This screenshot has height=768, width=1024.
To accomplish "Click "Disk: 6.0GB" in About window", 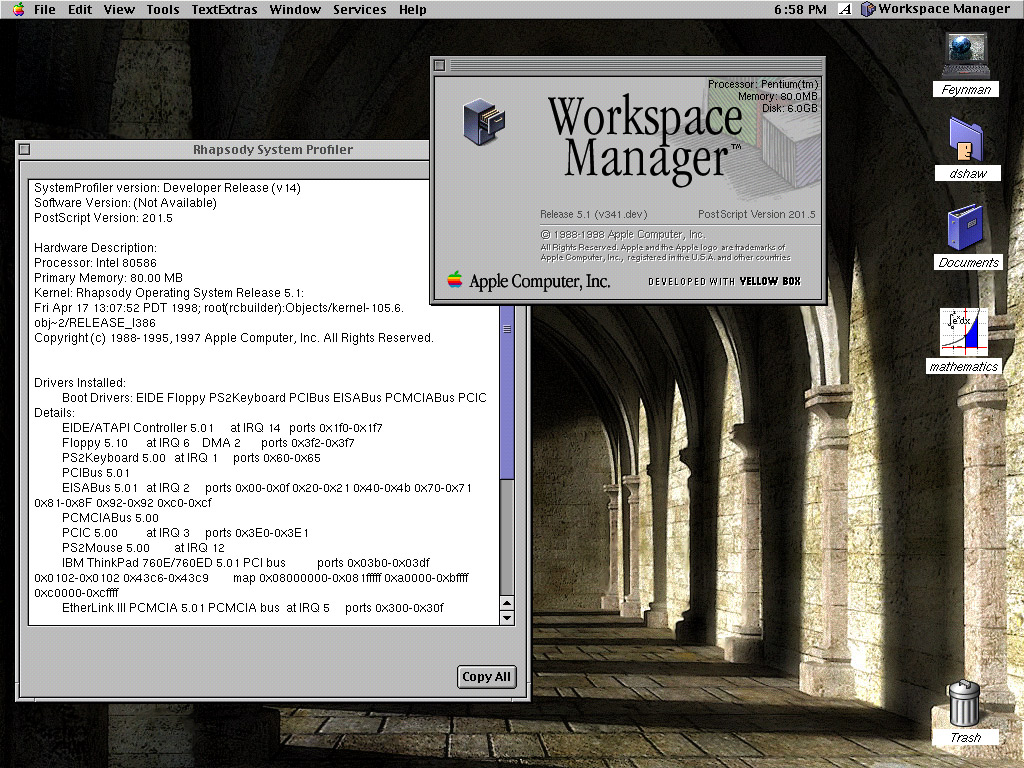I will (790, 108).
